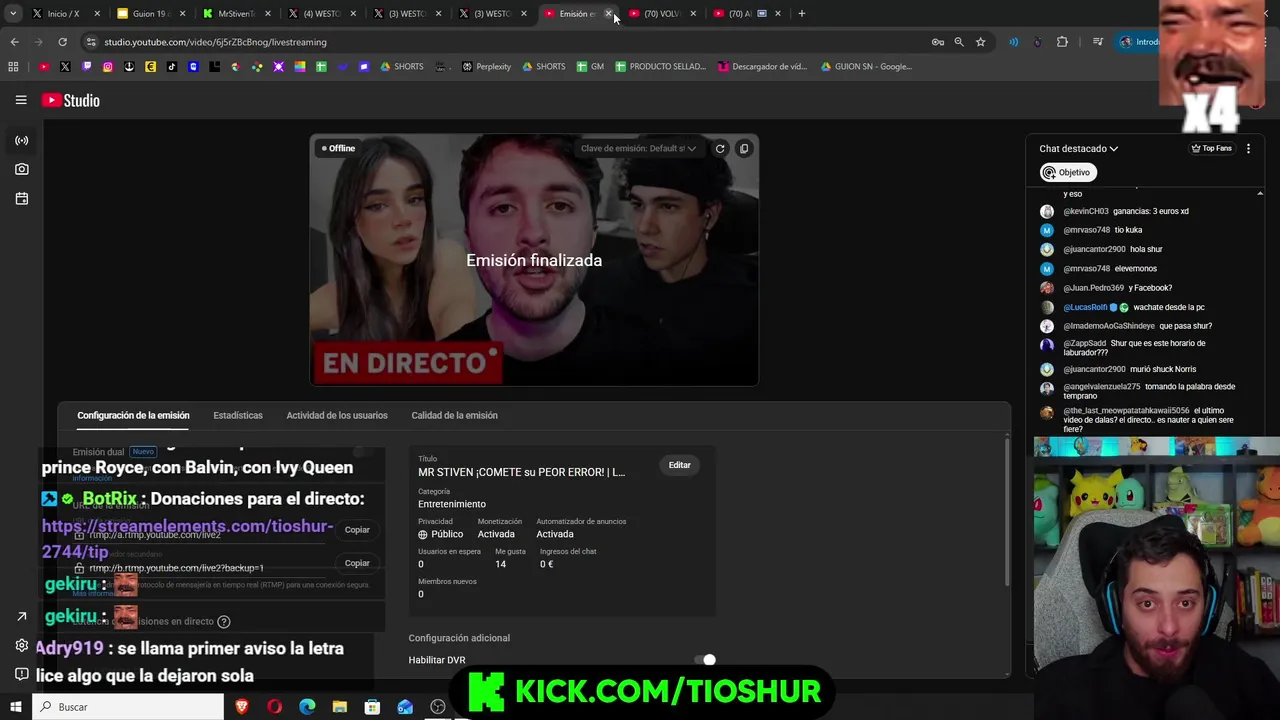
Task: Open OBS Studio from the taskbar
Action: coord(438,707)
